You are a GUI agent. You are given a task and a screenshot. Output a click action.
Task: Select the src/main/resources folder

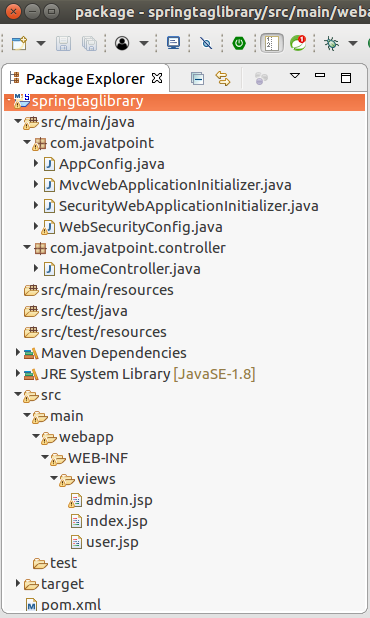tap(107, 290)
